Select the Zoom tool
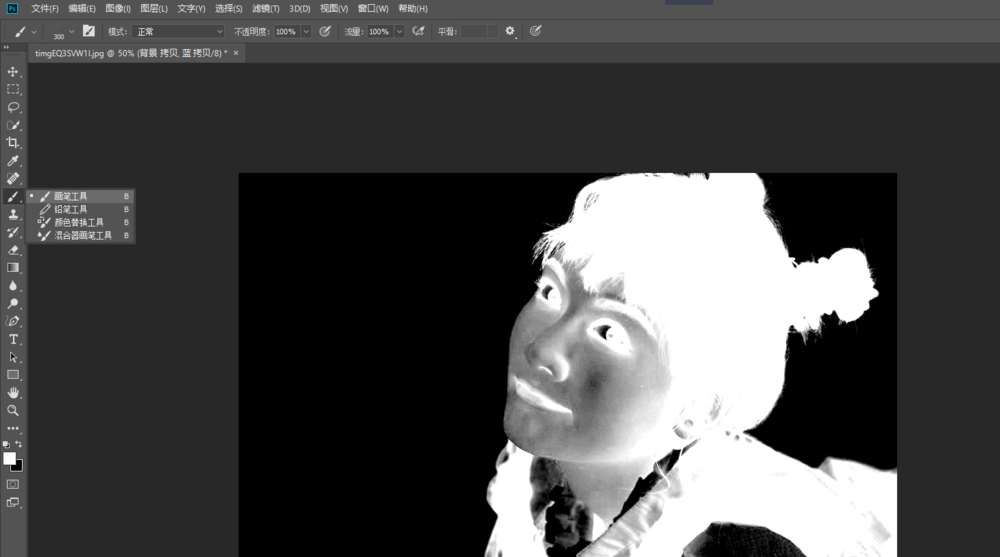Image resolution: width=1000 pixels, height=557 pixels. 13,410
